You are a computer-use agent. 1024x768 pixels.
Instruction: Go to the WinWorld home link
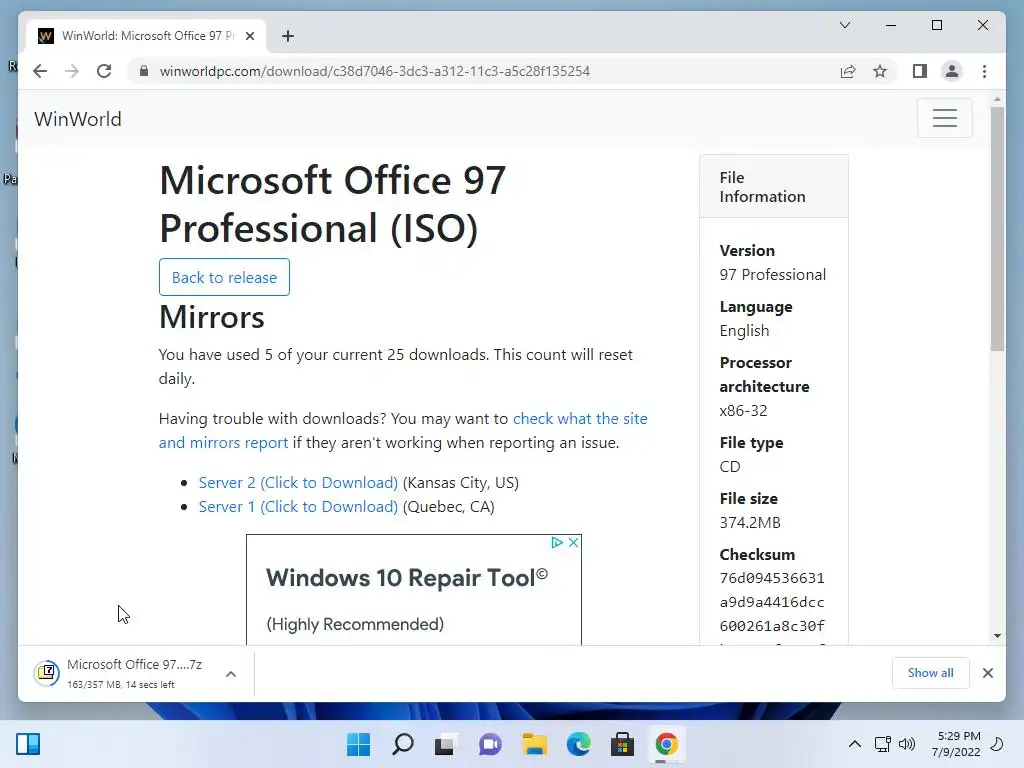[78, 119]
